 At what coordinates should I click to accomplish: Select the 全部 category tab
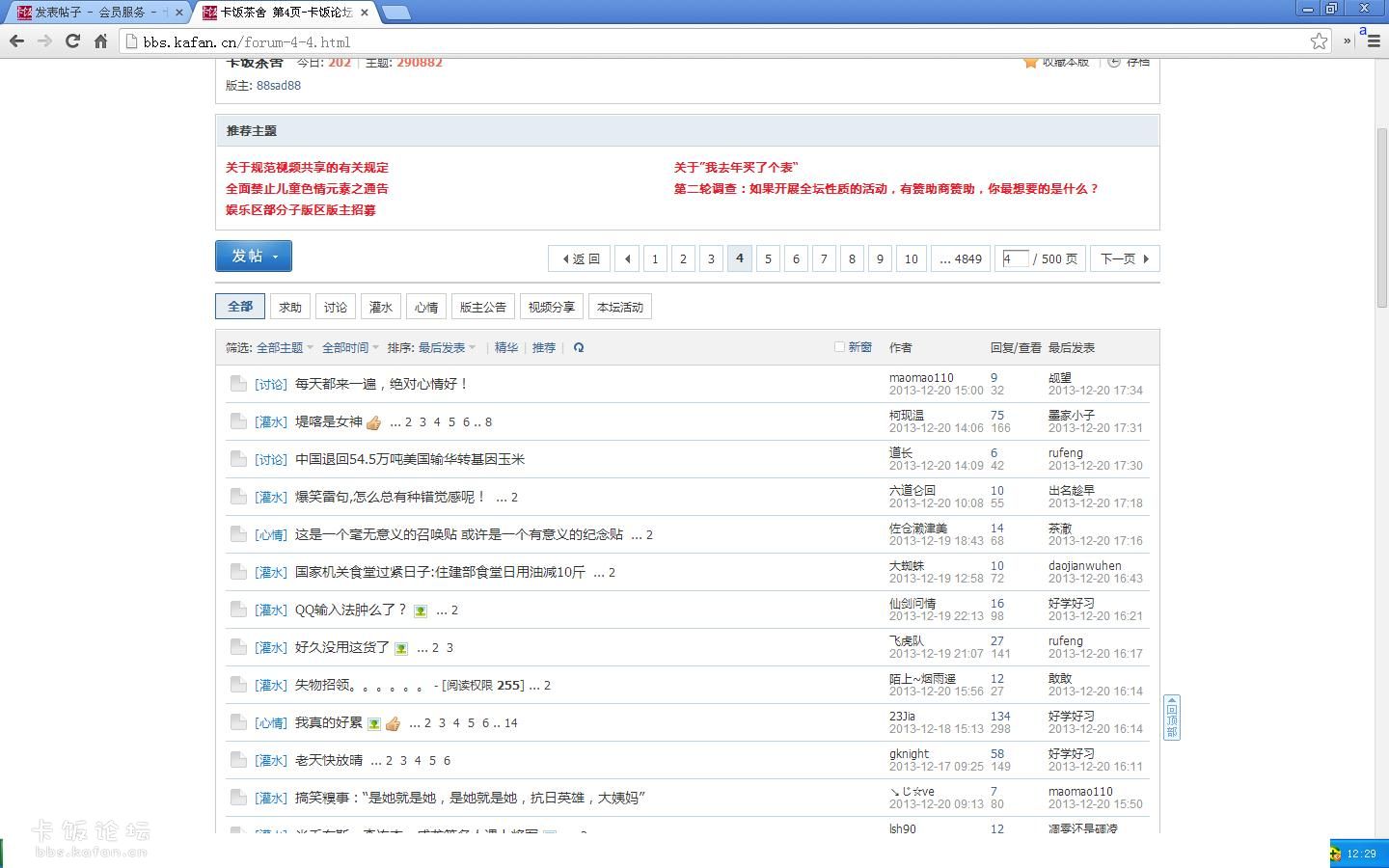point(240,307)
